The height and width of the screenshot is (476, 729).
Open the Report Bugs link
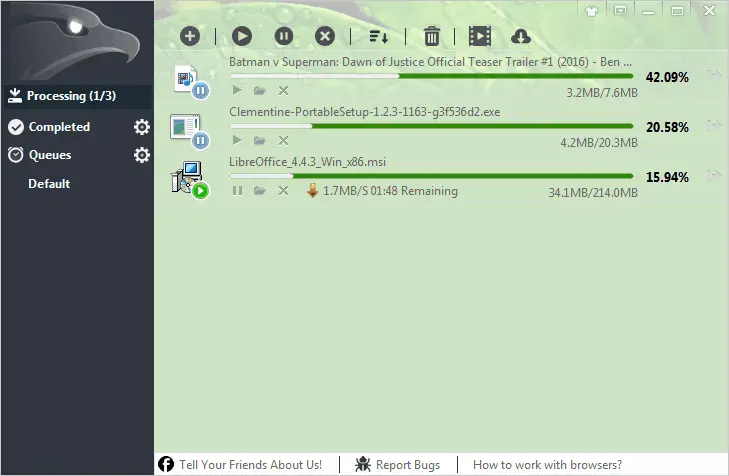408,464
